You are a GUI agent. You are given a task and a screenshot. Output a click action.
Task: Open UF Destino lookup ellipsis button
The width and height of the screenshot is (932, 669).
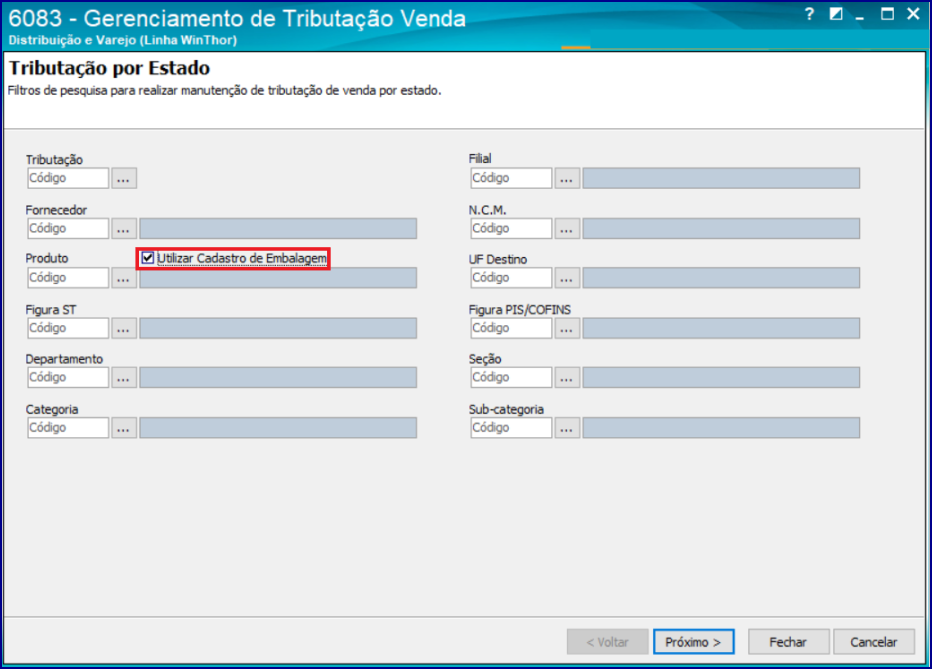tap(567, 278)
